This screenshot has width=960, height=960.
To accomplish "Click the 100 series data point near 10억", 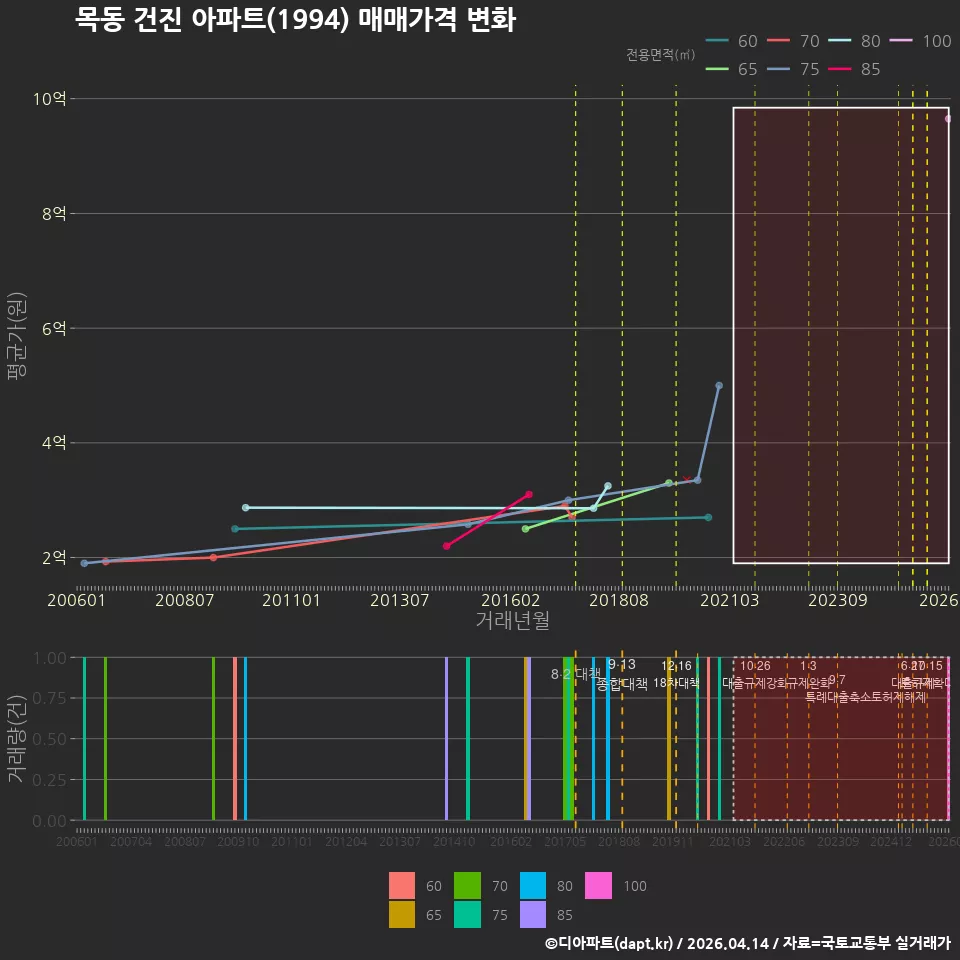I will (x=948, y=119).
